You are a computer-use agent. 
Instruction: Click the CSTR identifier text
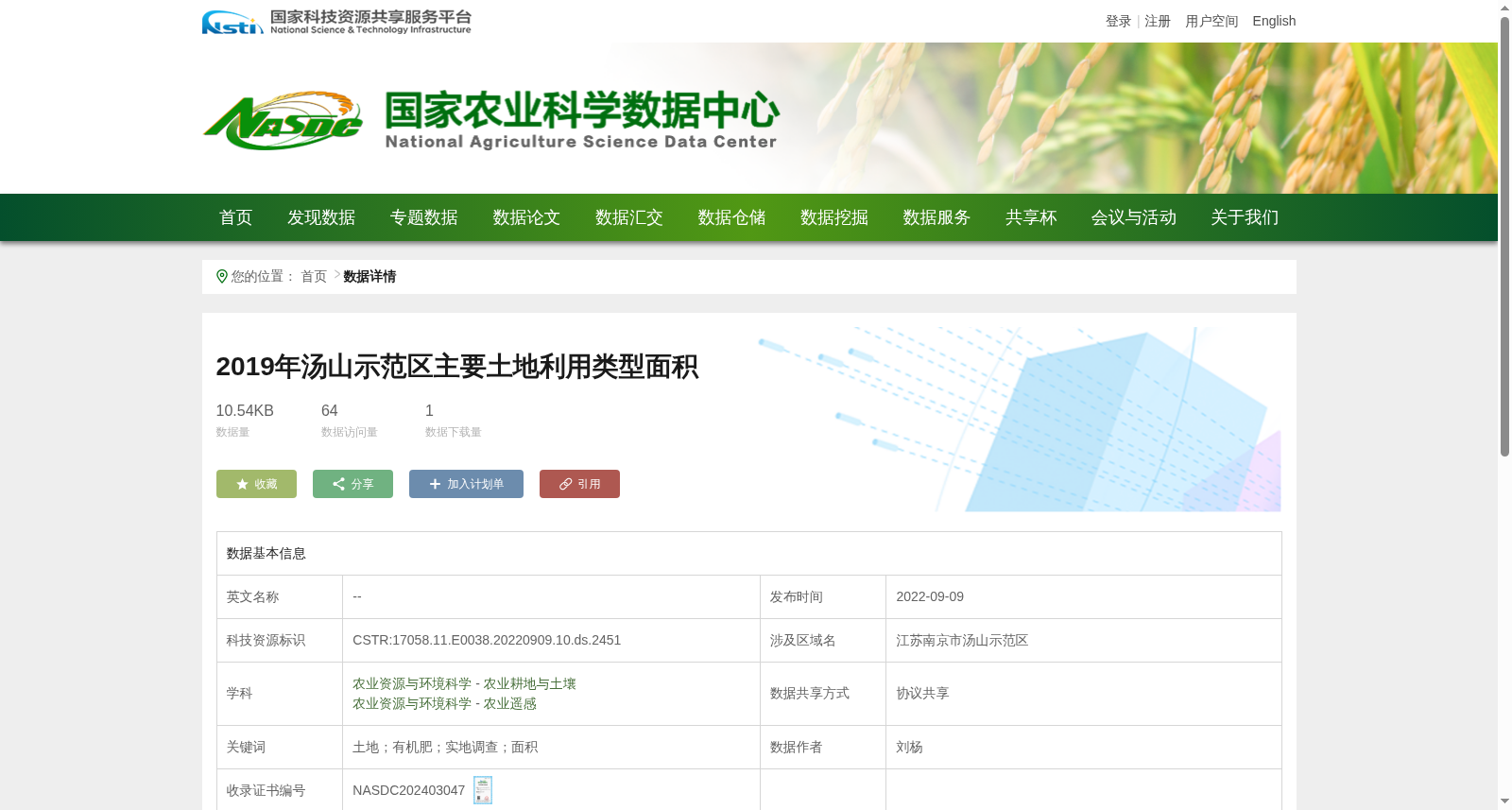(x=487, y=640)
